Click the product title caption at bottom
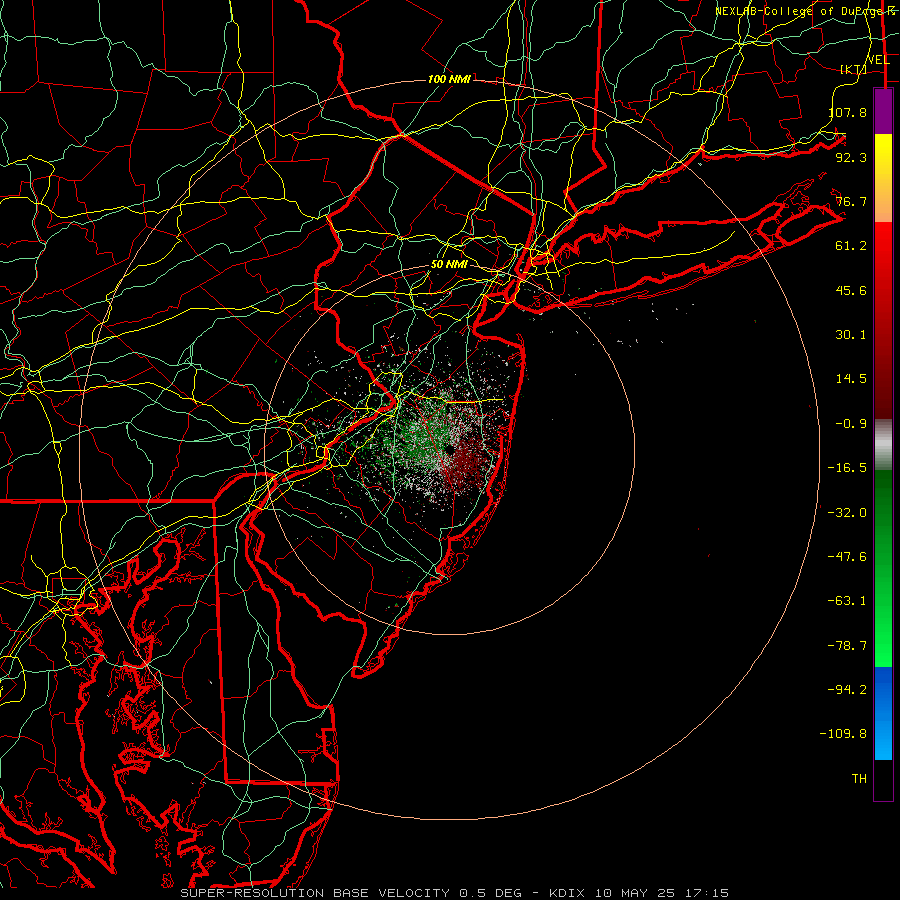 [455, 893]
